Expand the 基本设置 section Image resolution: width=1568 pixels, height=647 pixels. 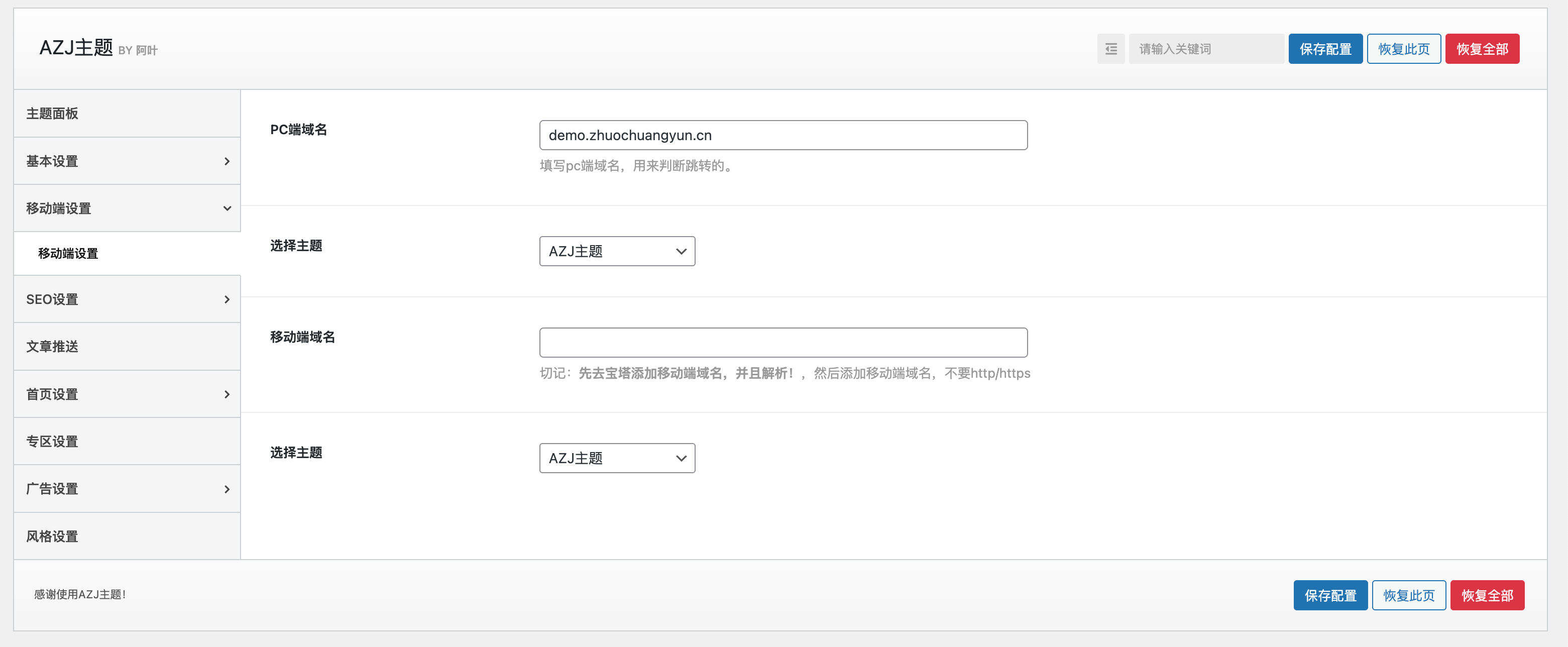(x=126, y=161)
